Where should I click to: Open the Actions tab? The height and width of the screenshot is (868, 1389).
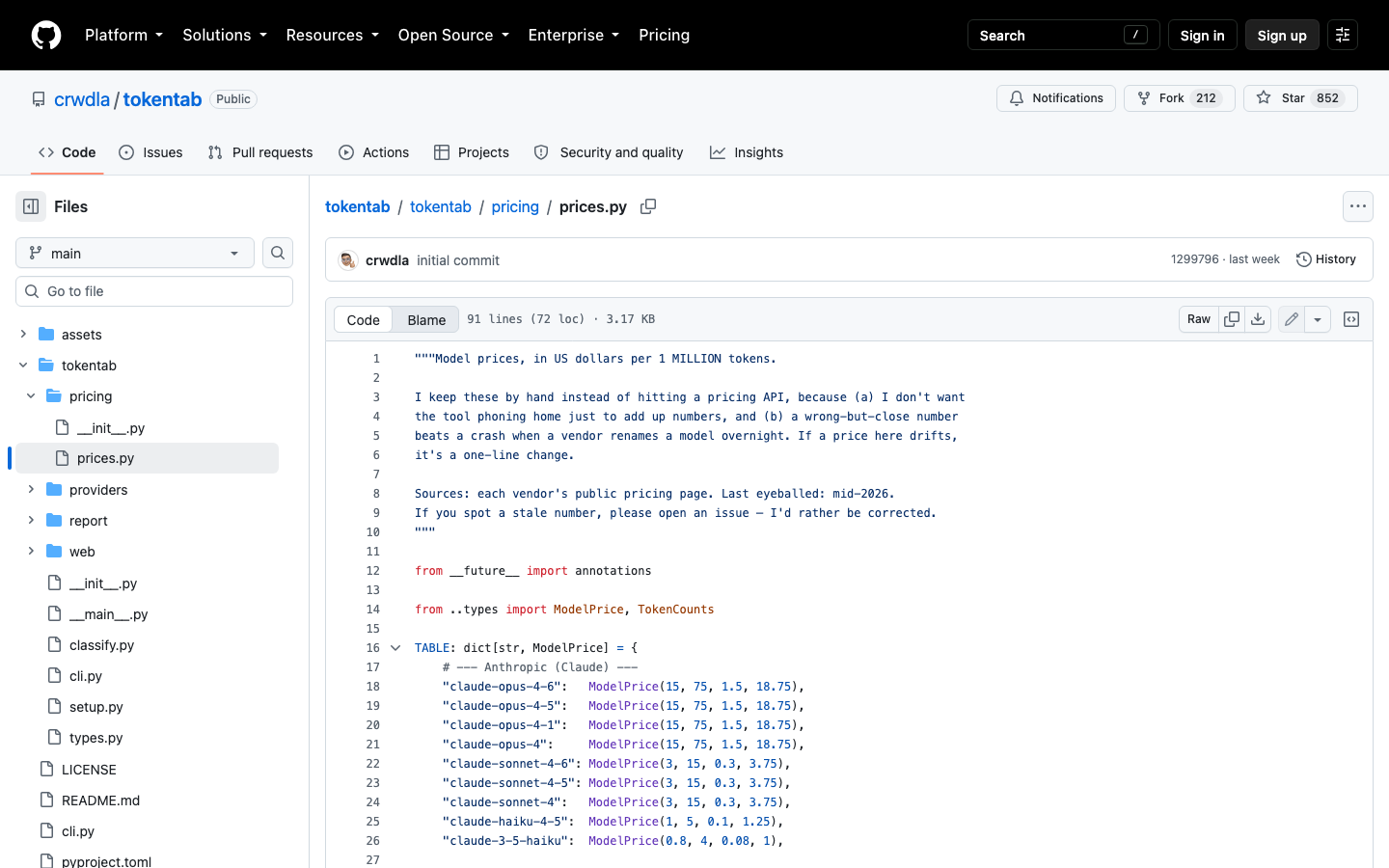pos(374,152)
